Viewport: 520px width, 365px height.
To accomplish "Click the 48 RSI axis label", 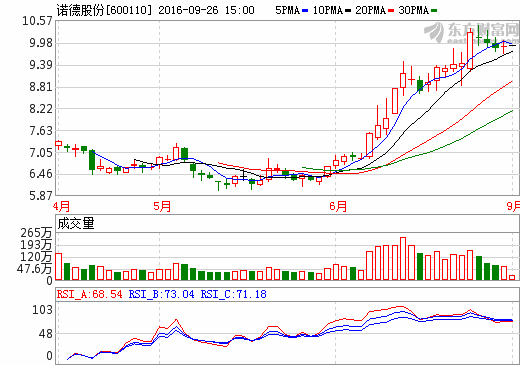I will coord(46,334).
